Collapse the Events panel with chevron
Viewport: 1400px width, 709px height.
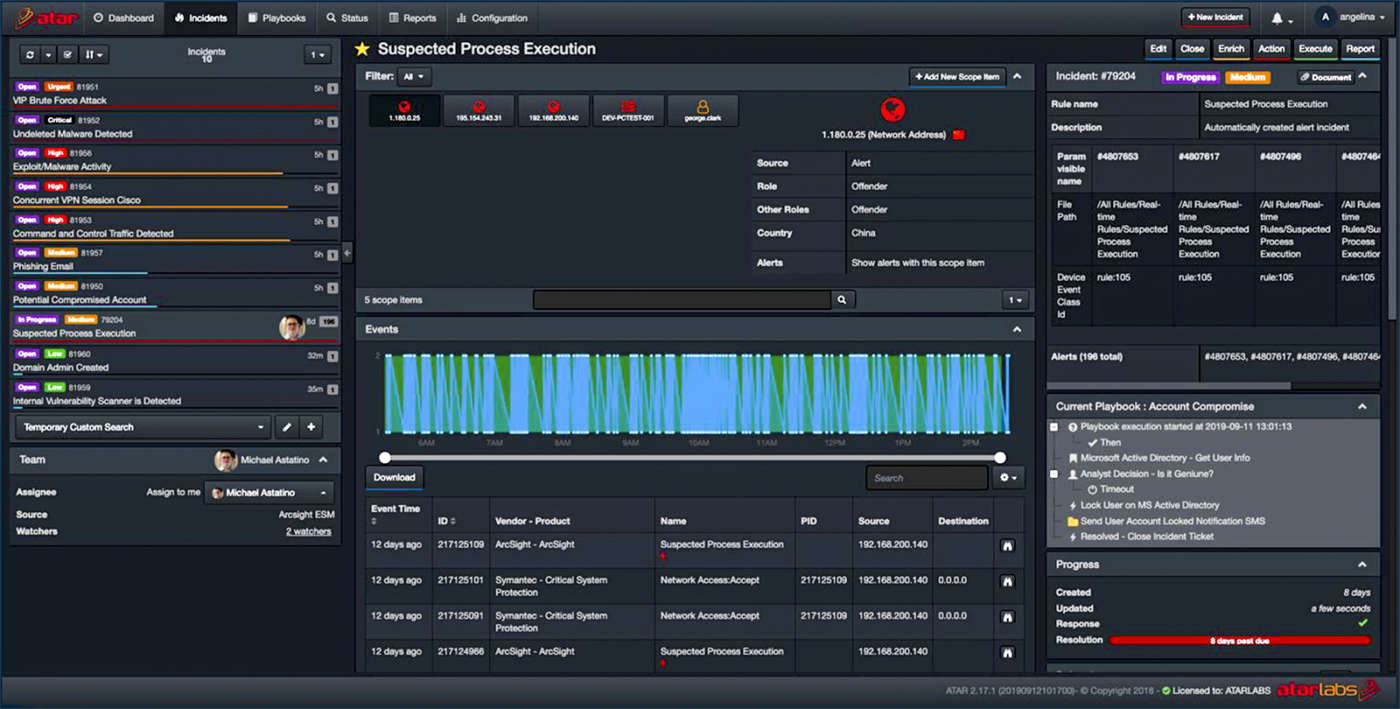pos(1017,329)
